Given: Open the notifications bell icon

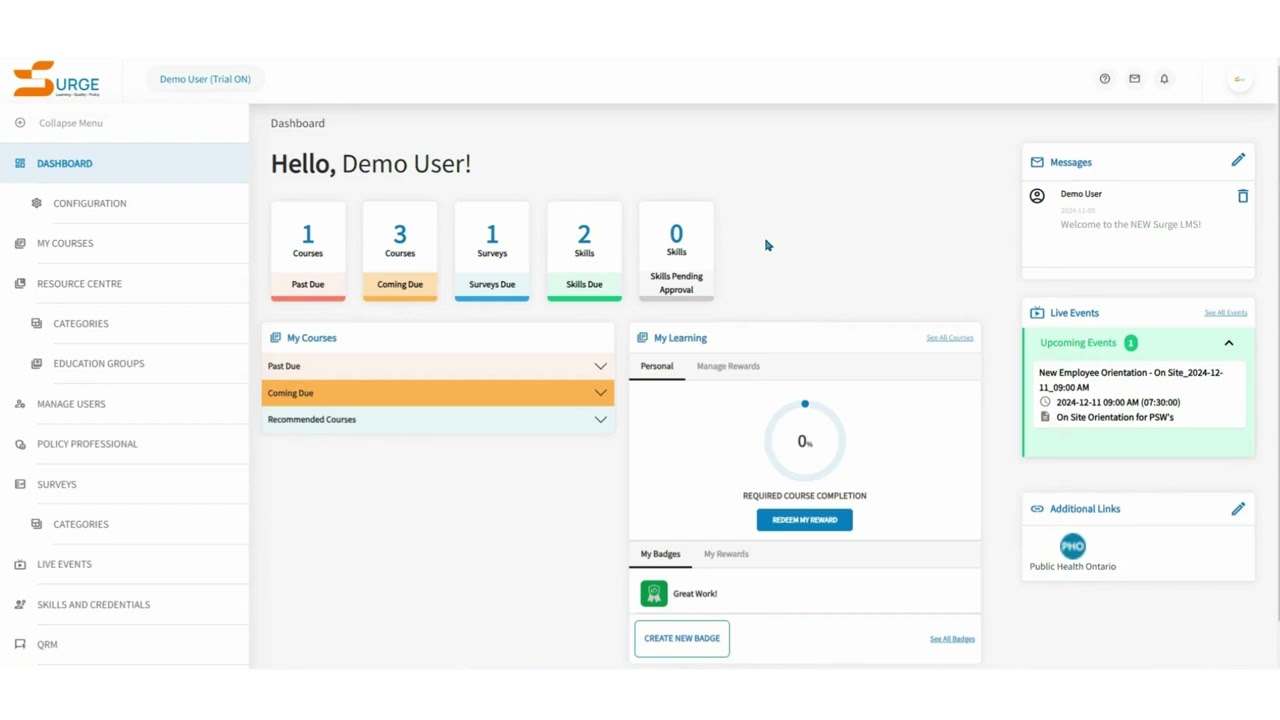Looking at the screenshot, I should click(1164, 79).
